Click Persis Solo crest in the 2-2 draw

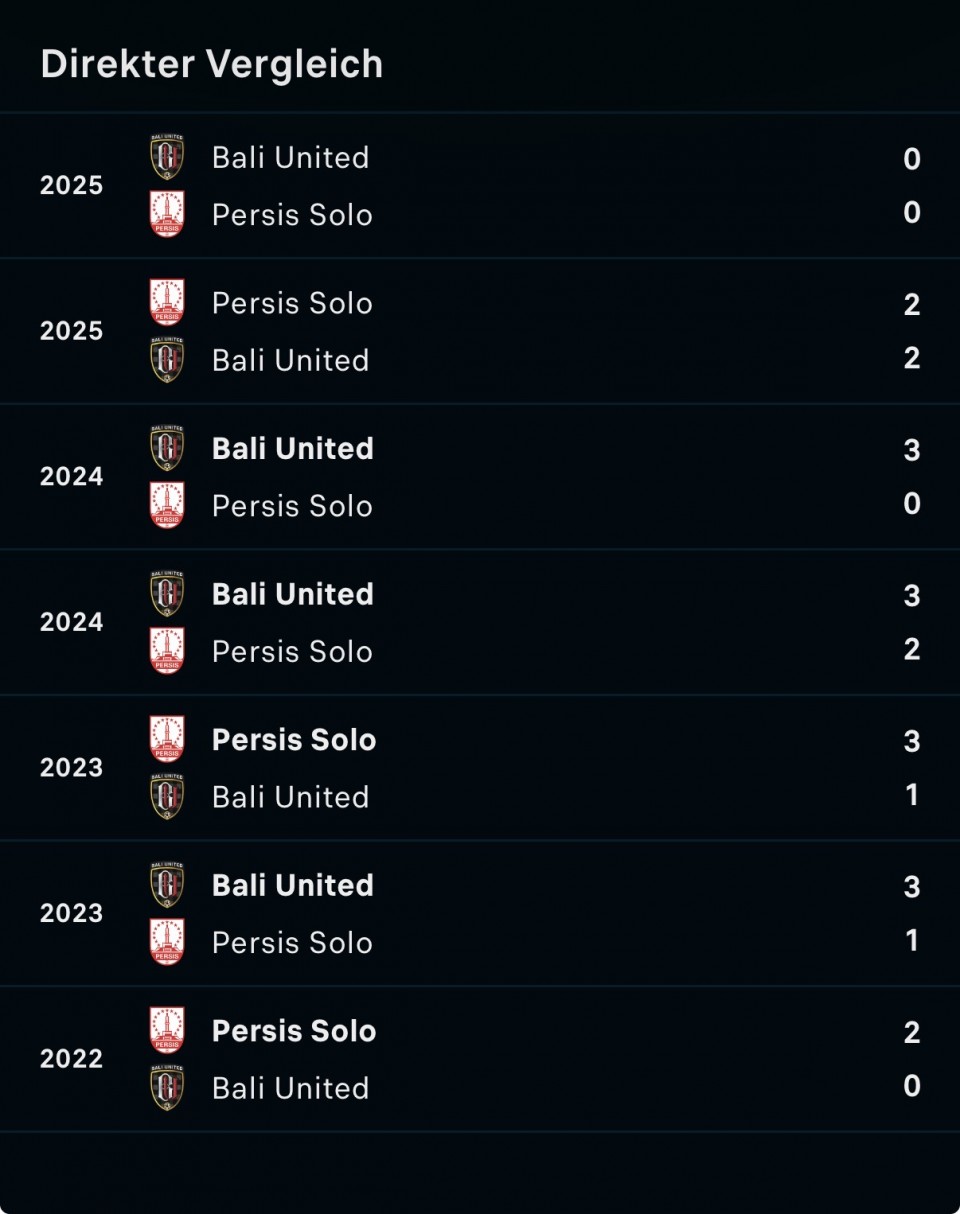pyautogui.click(x=167, y=303)
